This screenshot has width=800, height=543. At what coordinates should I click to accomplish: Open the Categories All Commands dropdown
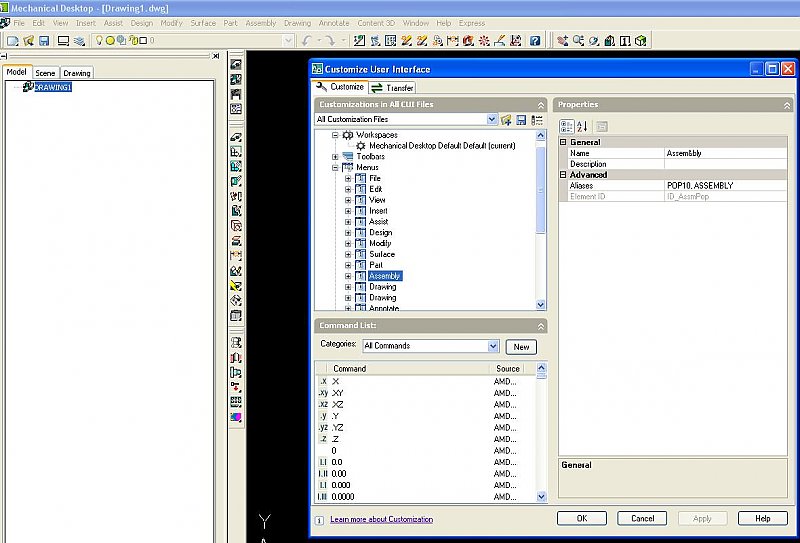click(x=493, y=346)
